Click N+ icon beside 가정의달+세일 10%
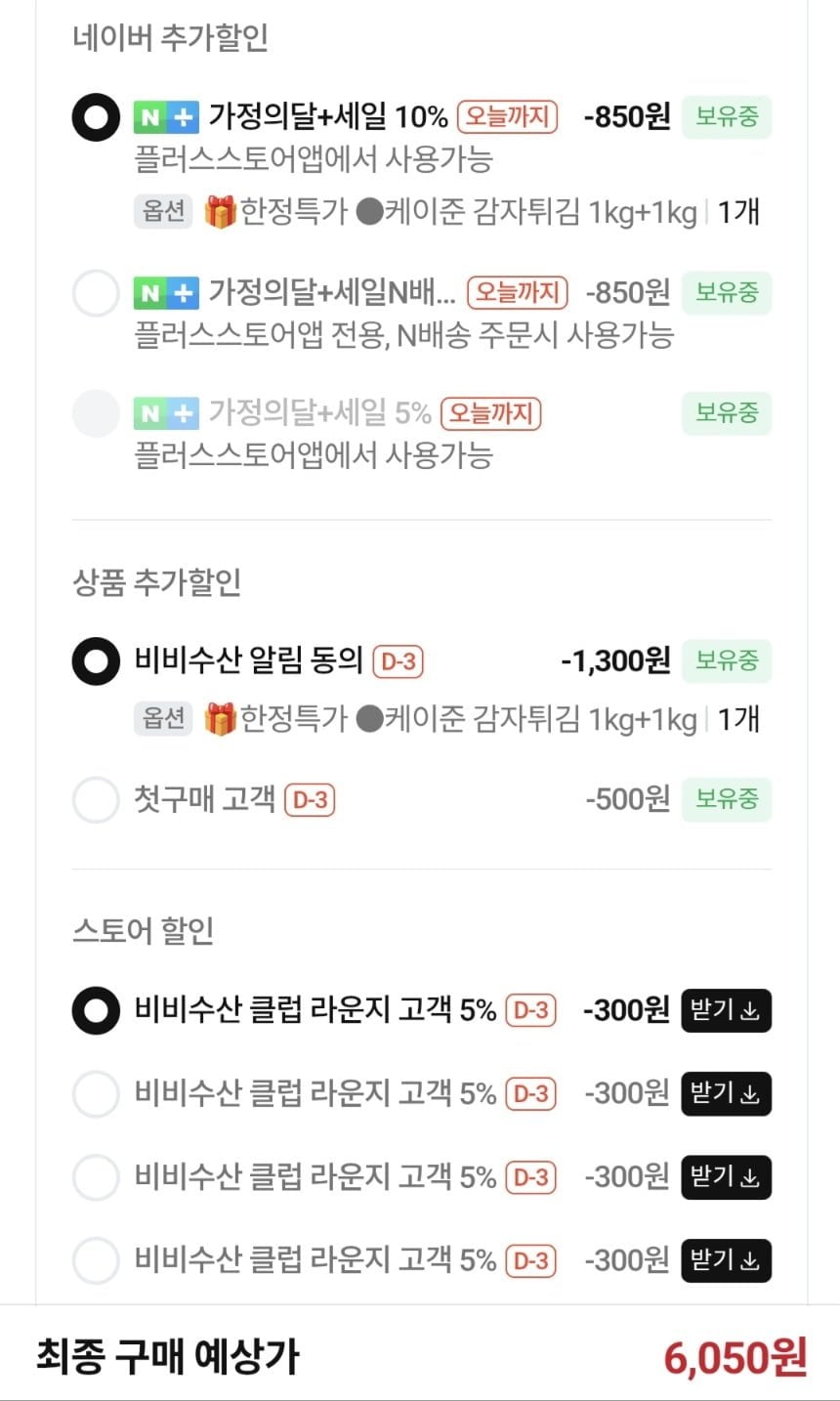Viewport: 840px width, 1401px height. pos(166,118)
